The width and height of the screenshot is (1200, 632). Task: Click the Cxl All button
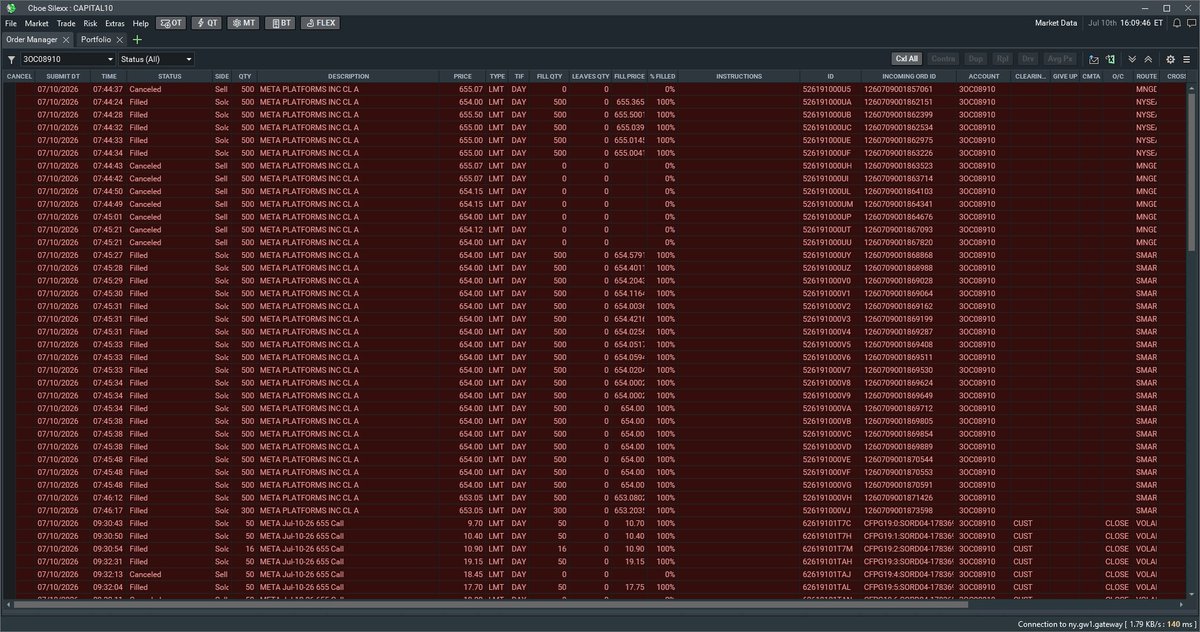[907, 60]
